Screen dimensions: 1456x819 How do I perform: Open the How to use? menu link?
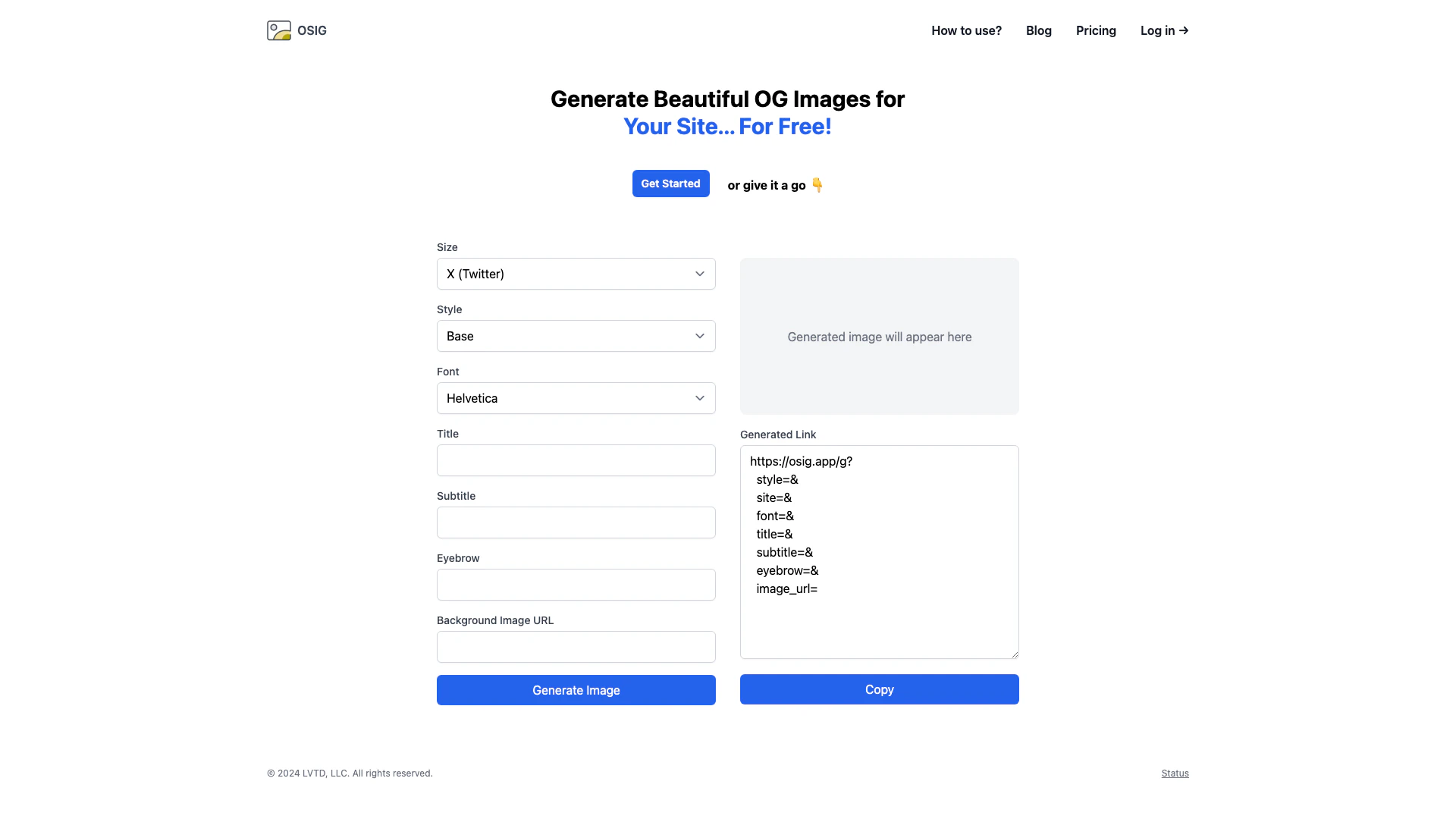tap(966, 30)
